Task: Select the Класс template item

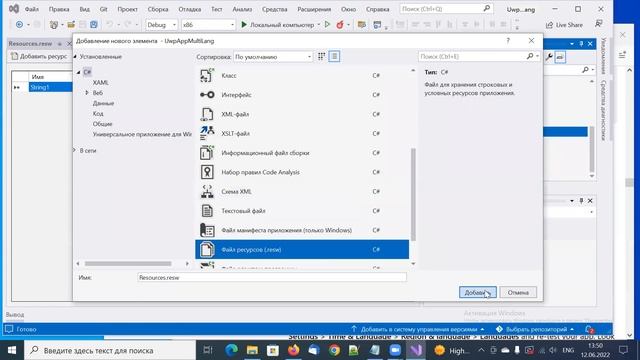Action: pyautogui.click(x=302, y=76)
